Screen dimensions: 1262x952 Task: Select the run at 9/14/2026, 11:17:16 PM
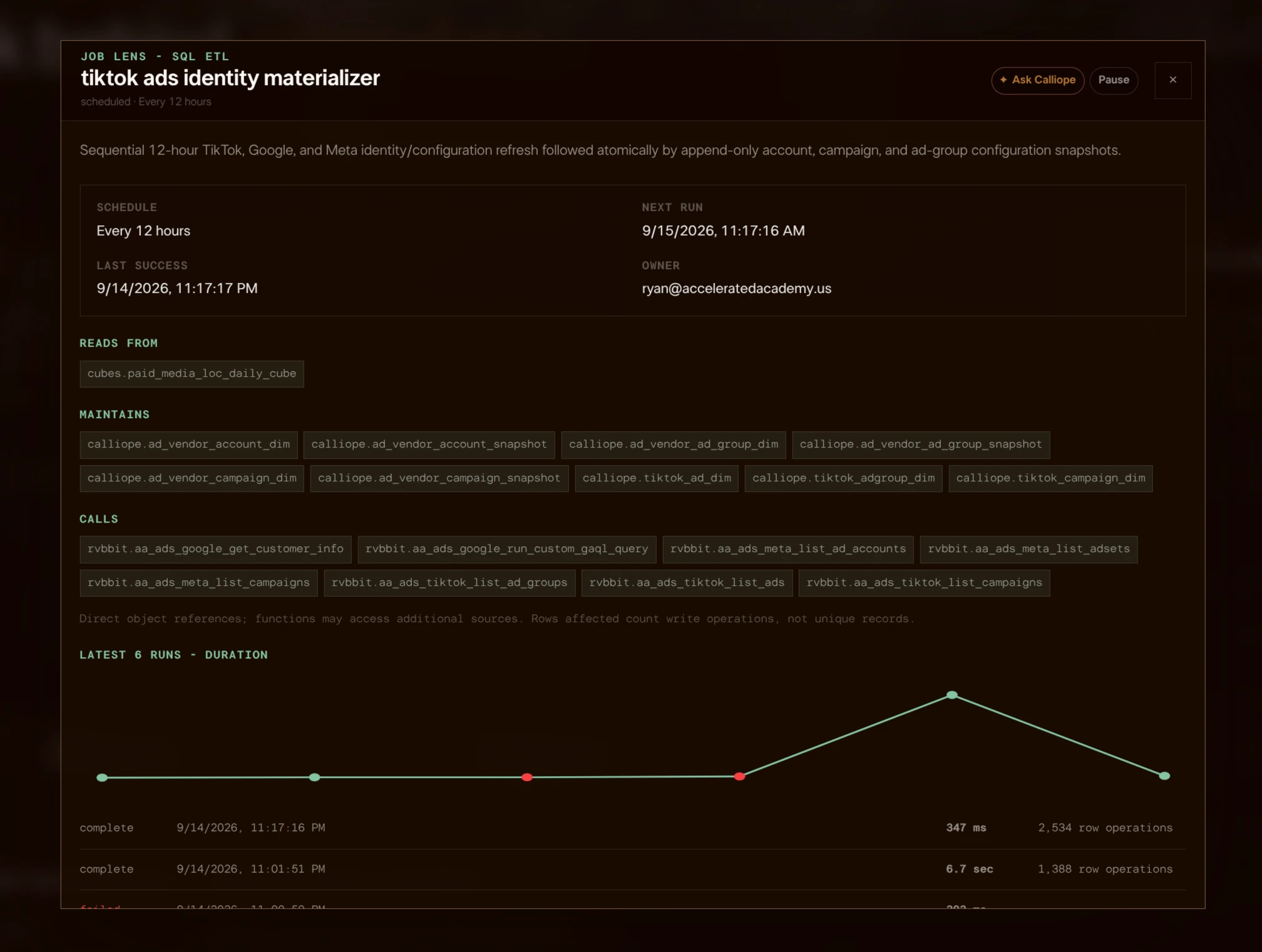pos(632,828)
